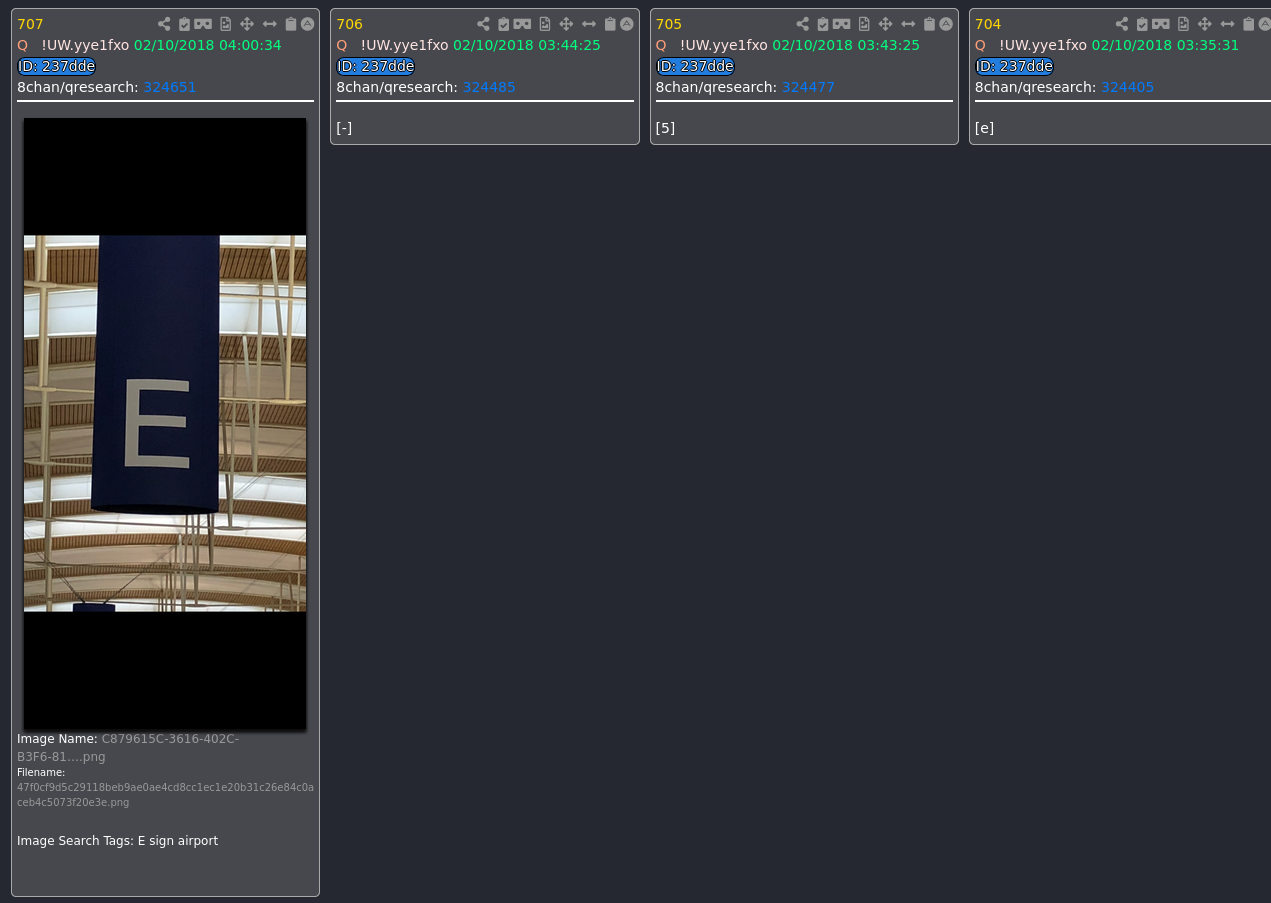Choose the four-way move arrows on post 704
1271x903 pixels.
[1204, 24]
